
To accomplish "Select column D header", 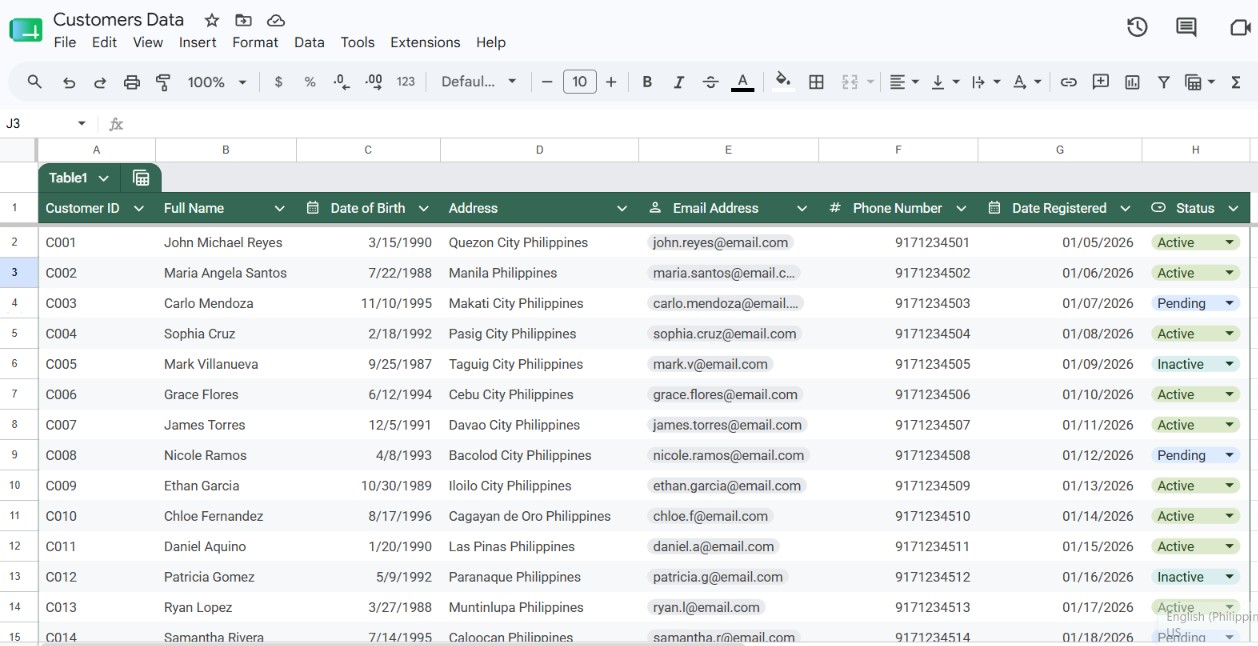I will tap(539, 150).
